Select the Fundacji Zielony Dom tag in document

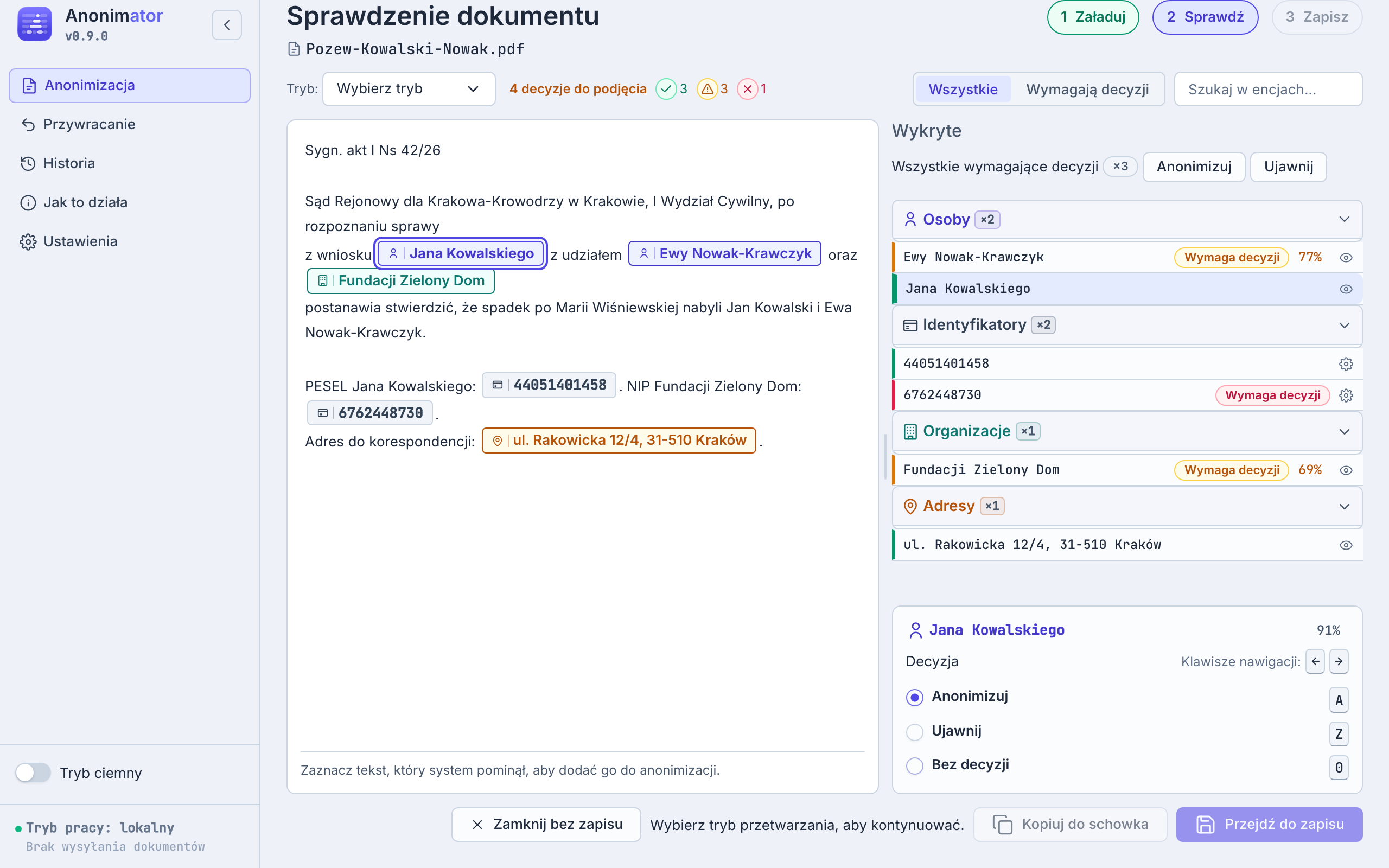pyautogui.click(x=400, y=280)
